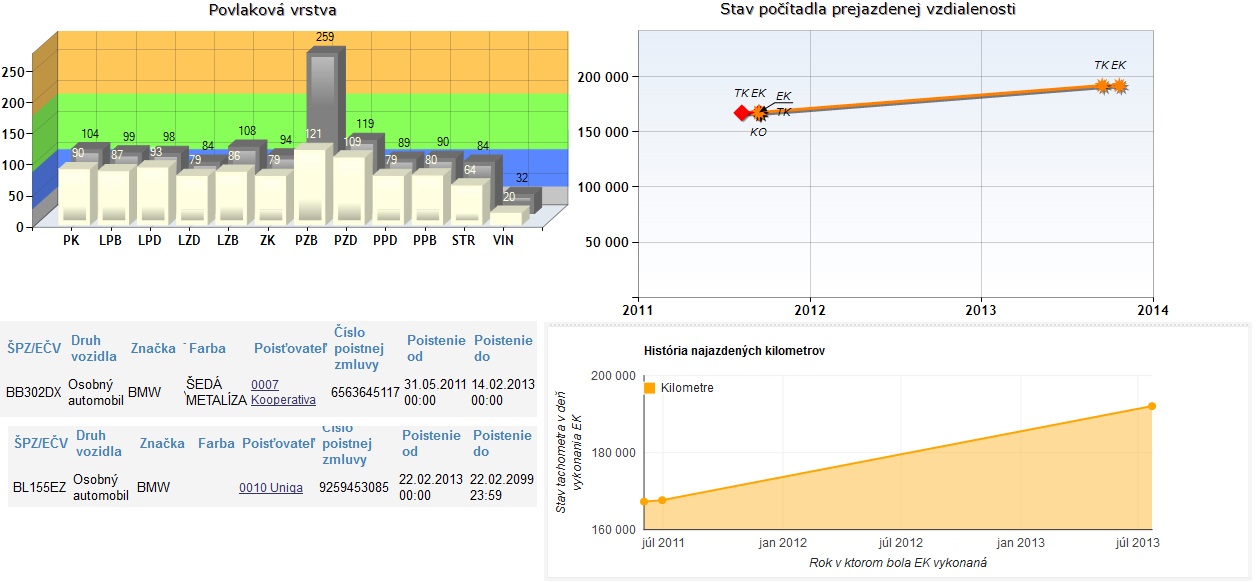
Task: Click license plate BL155EZ in second table
Action: coord(39,488)
